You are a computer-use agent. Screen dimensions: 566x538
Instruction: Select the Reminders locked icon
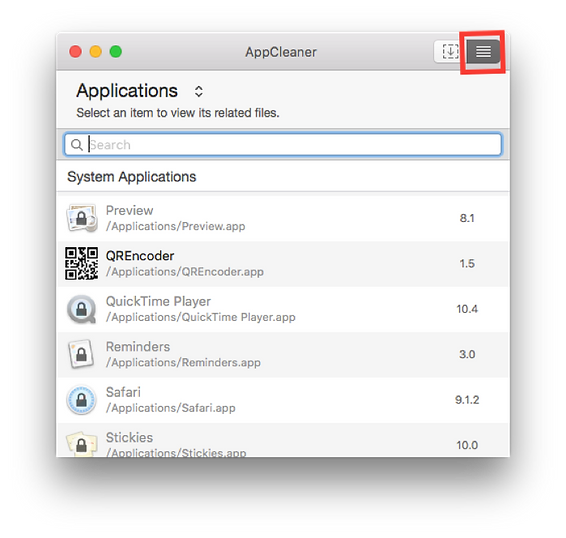coord(82,354)
